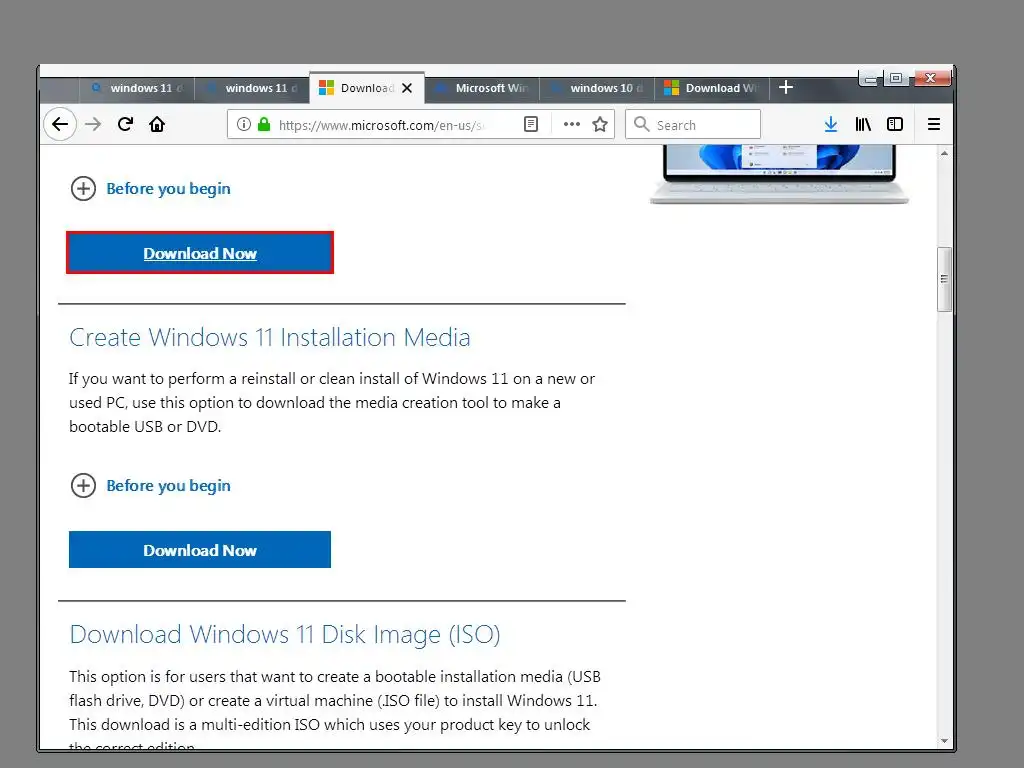Click magnifier icon in search box
Viewport: 1024px width, 768px height.
[642, 124]
